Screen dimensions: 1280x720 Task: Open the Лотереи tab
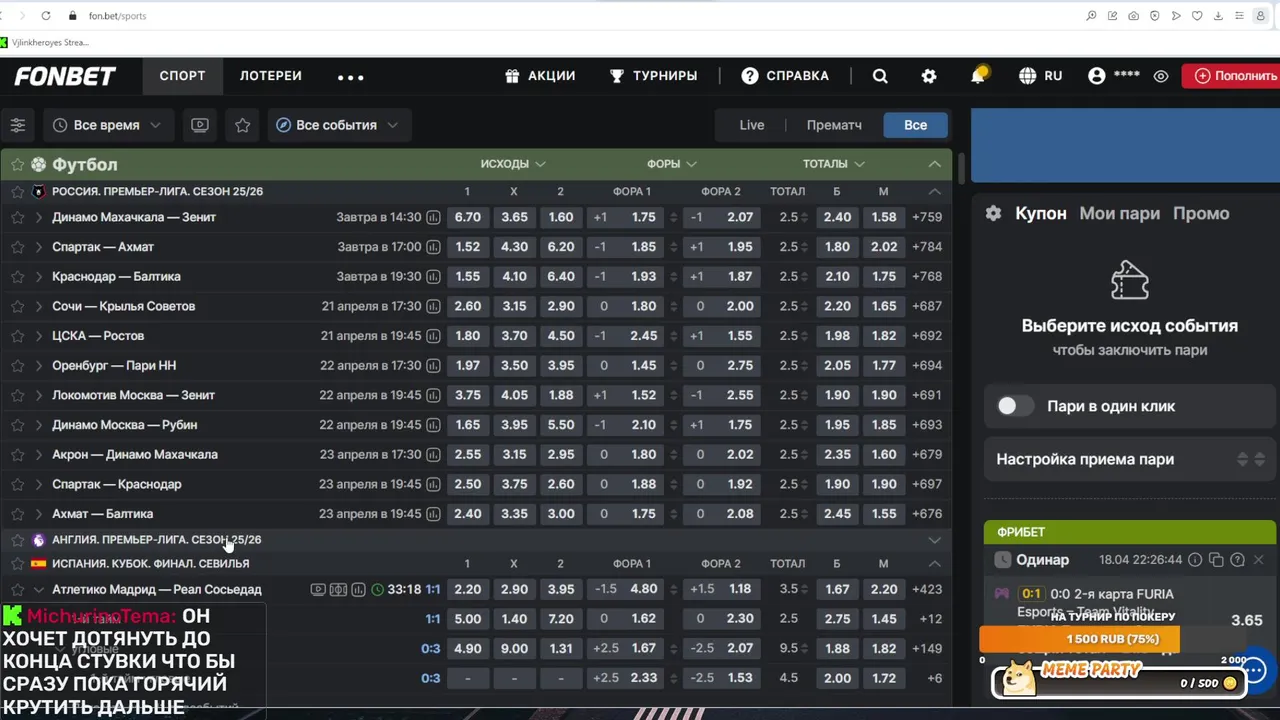[x=270, y=76]
